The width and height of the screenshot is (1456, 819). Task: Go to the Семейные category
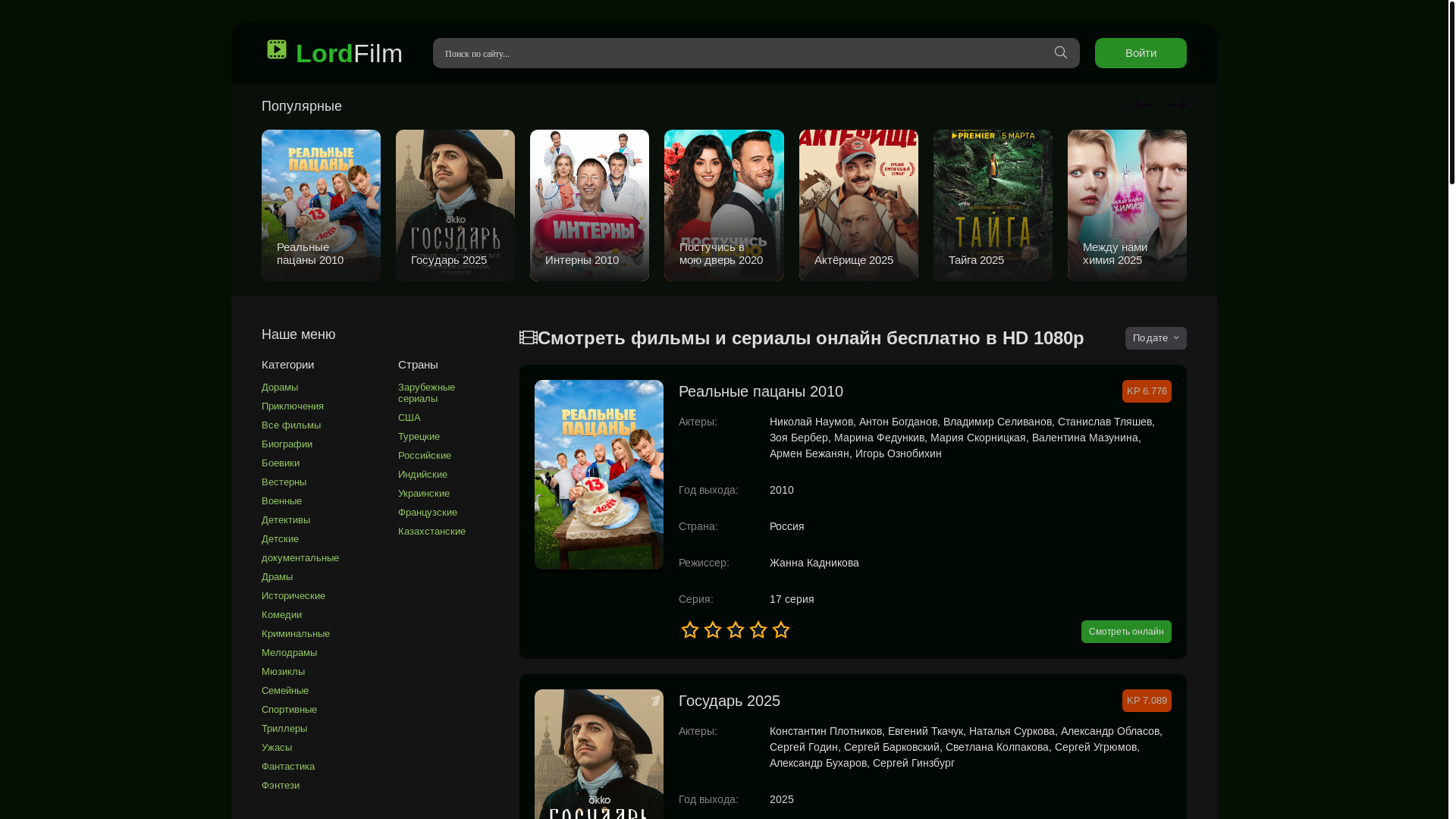[x=285, y=691]
